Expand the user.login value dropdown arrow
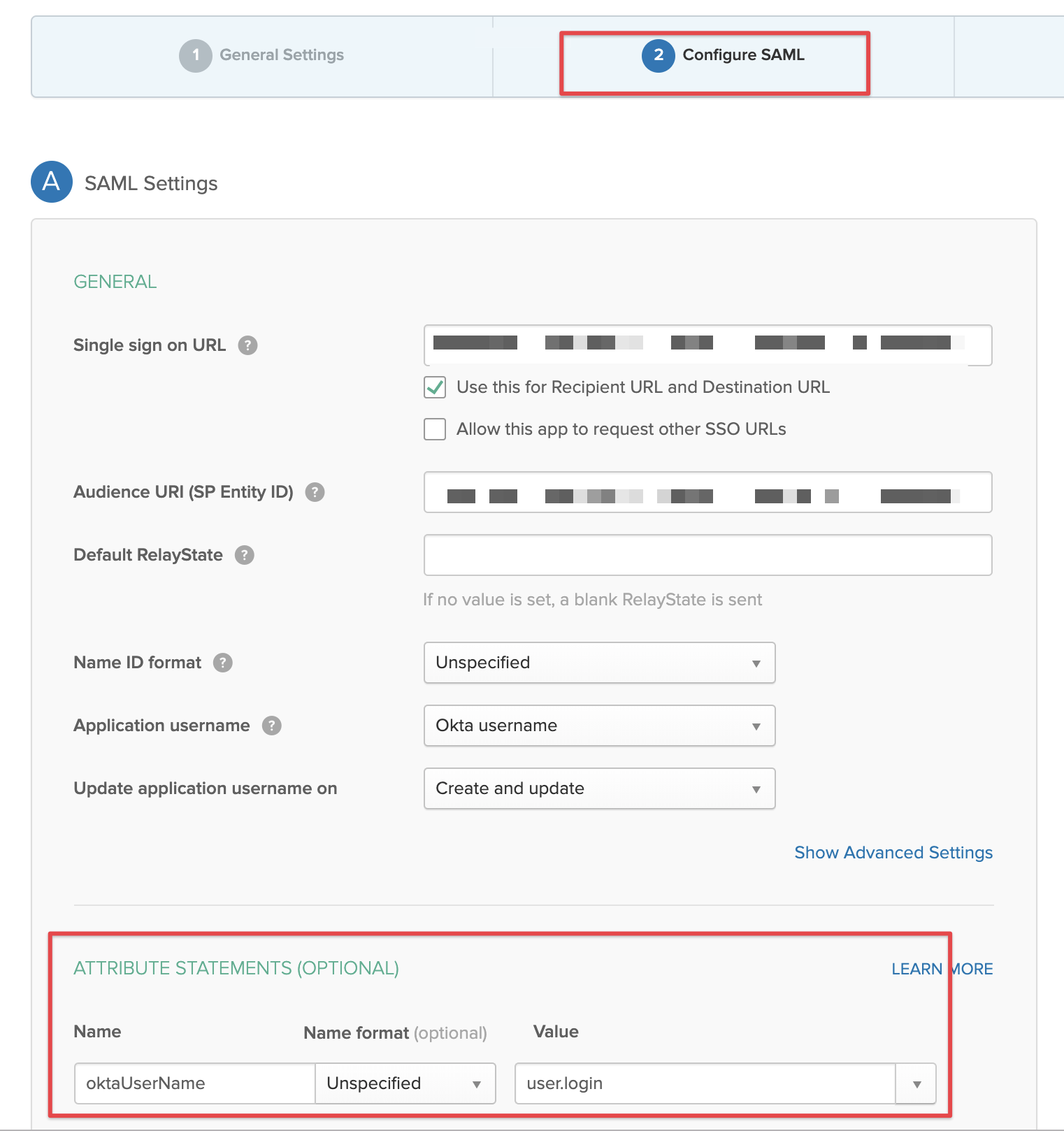The width and height of the screenshot is (1064, 1131). (916, 1083)
